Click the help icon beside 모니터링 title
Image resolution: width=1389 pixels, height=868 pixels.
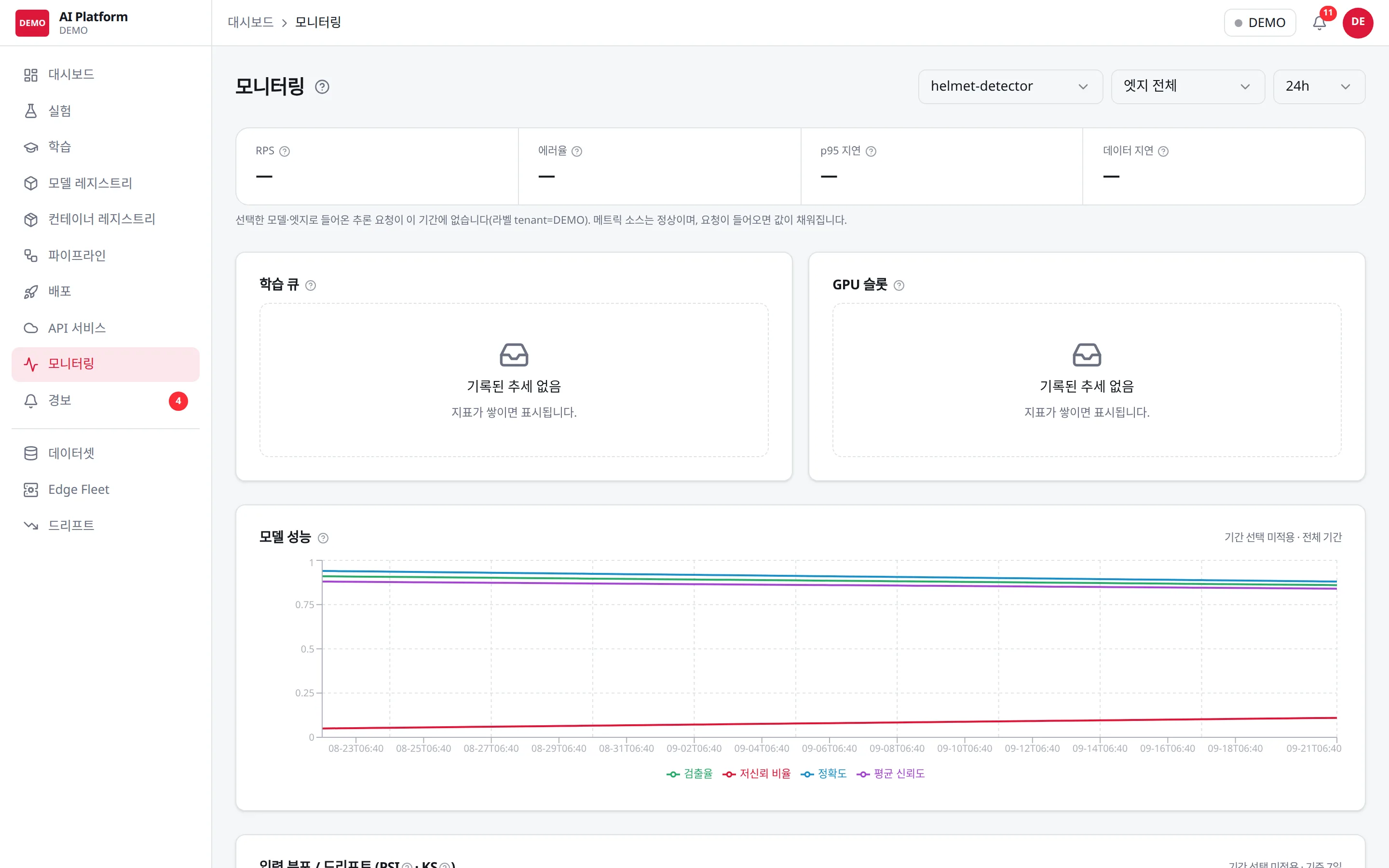[322, 87]
